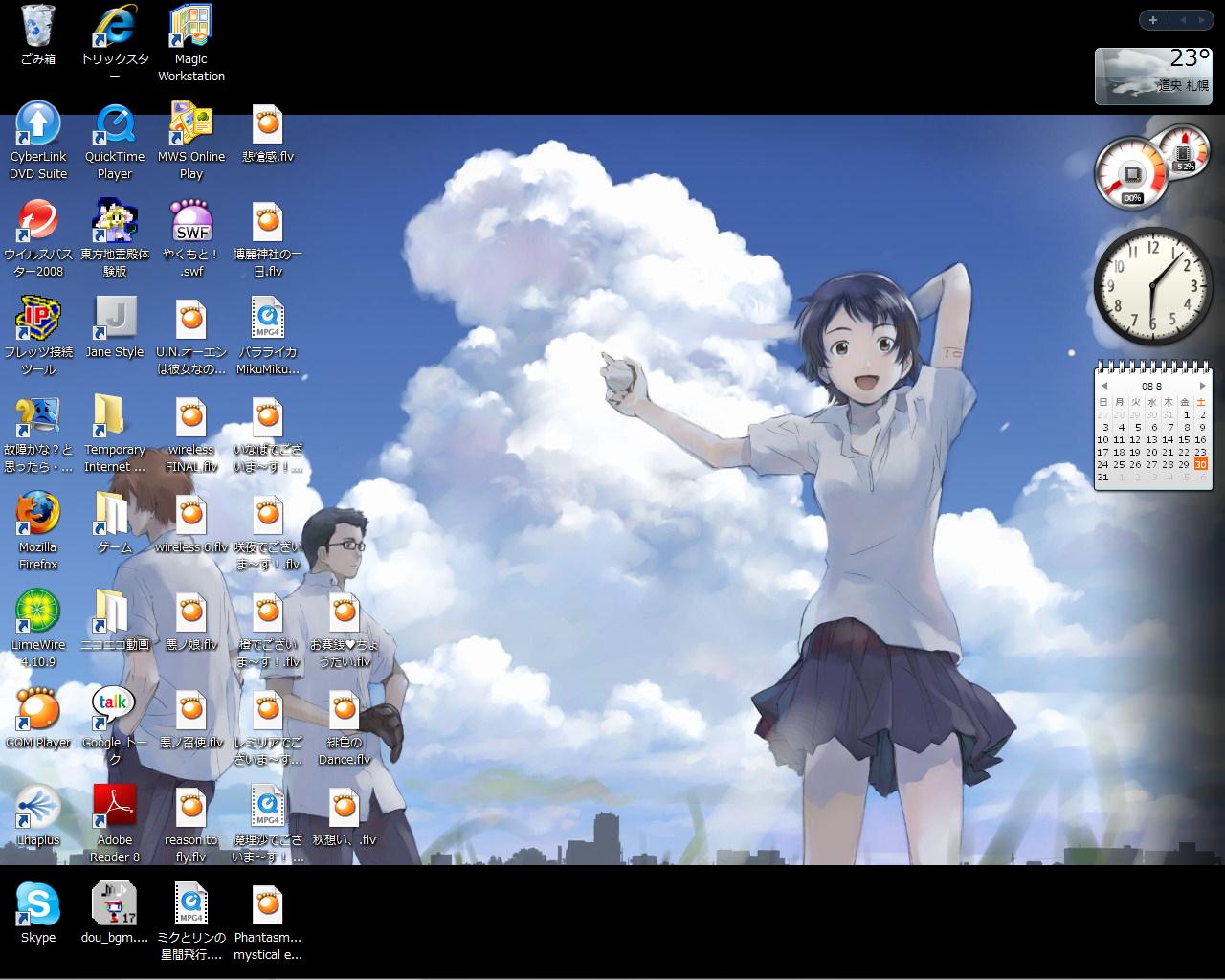
Task: Show the previous month in calendar gadget
Action: pyautogui.click(x=1104, y=387)
